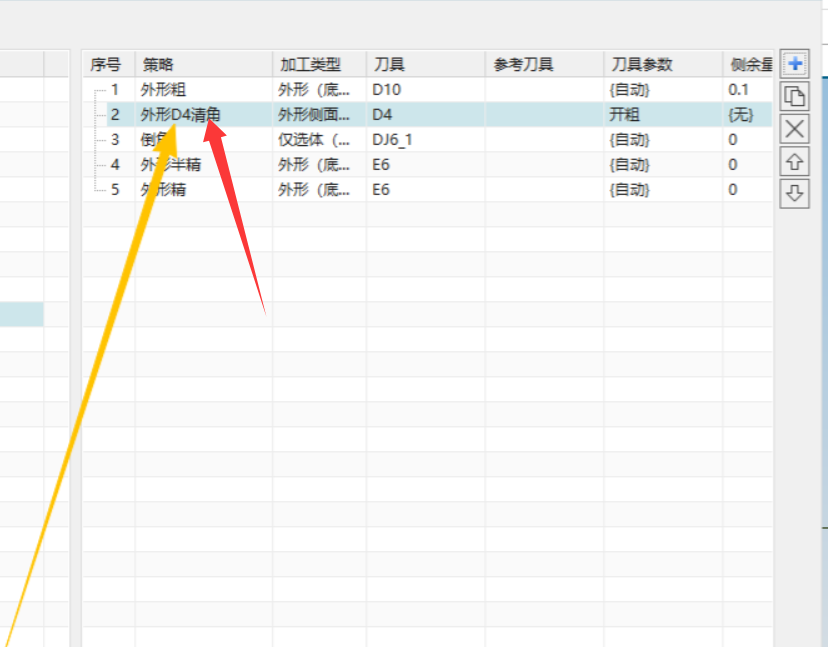Move the selected row down
Viewport: 828px width, 647px height.
click(795, 194)
